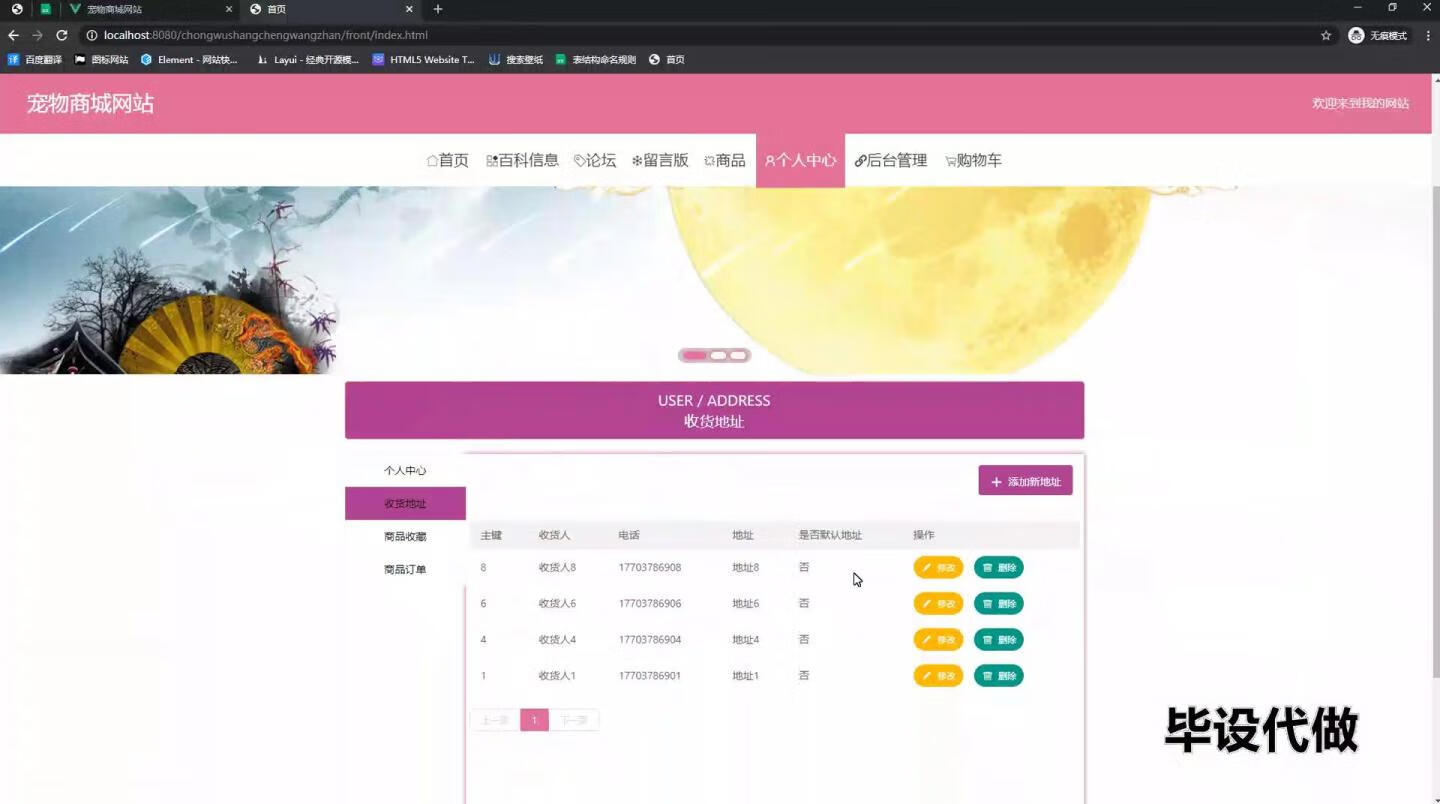Click the 宠物商城网站 site title

(90, 103)
